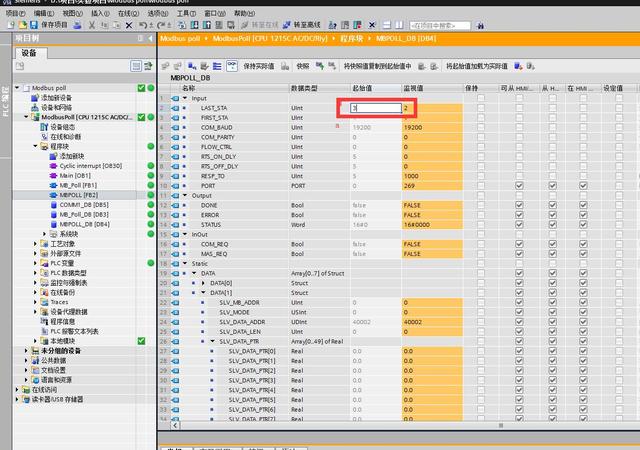Click the split editor vertically icon
Image resolution: width=640 pixels, height=450 pixels.
click(400, 25)
